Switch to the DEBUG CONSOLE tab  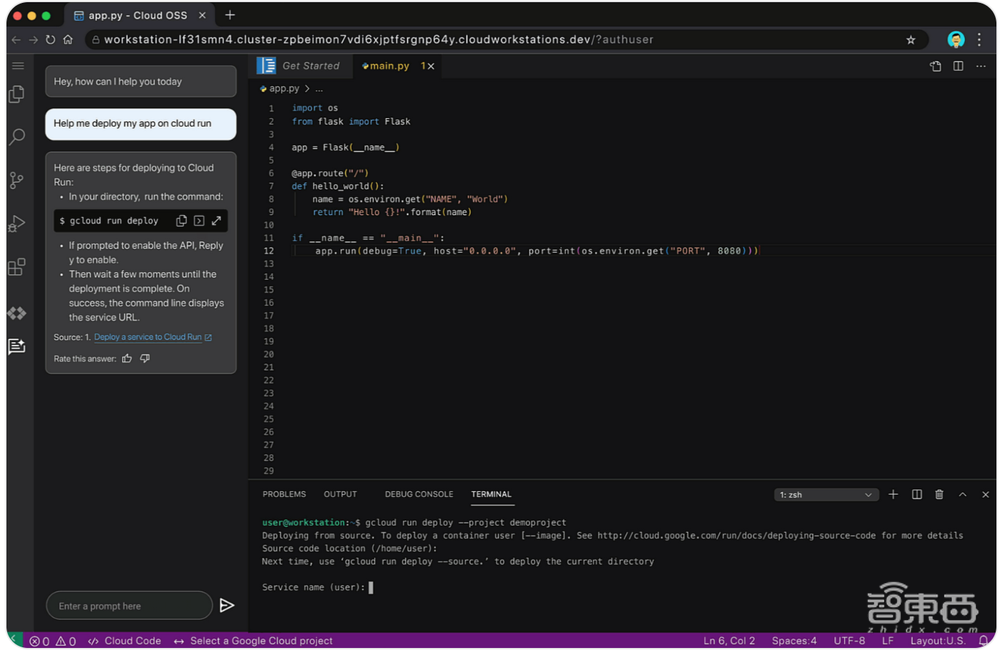point(418,494)
